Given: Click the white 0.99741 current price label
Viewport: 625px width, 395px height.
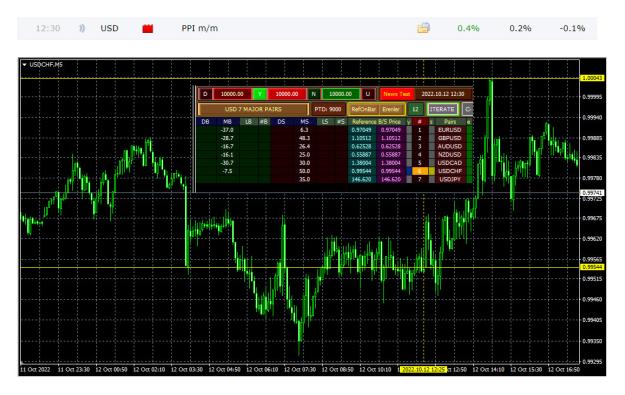Looking at the screenshot, I should point(593,193).
